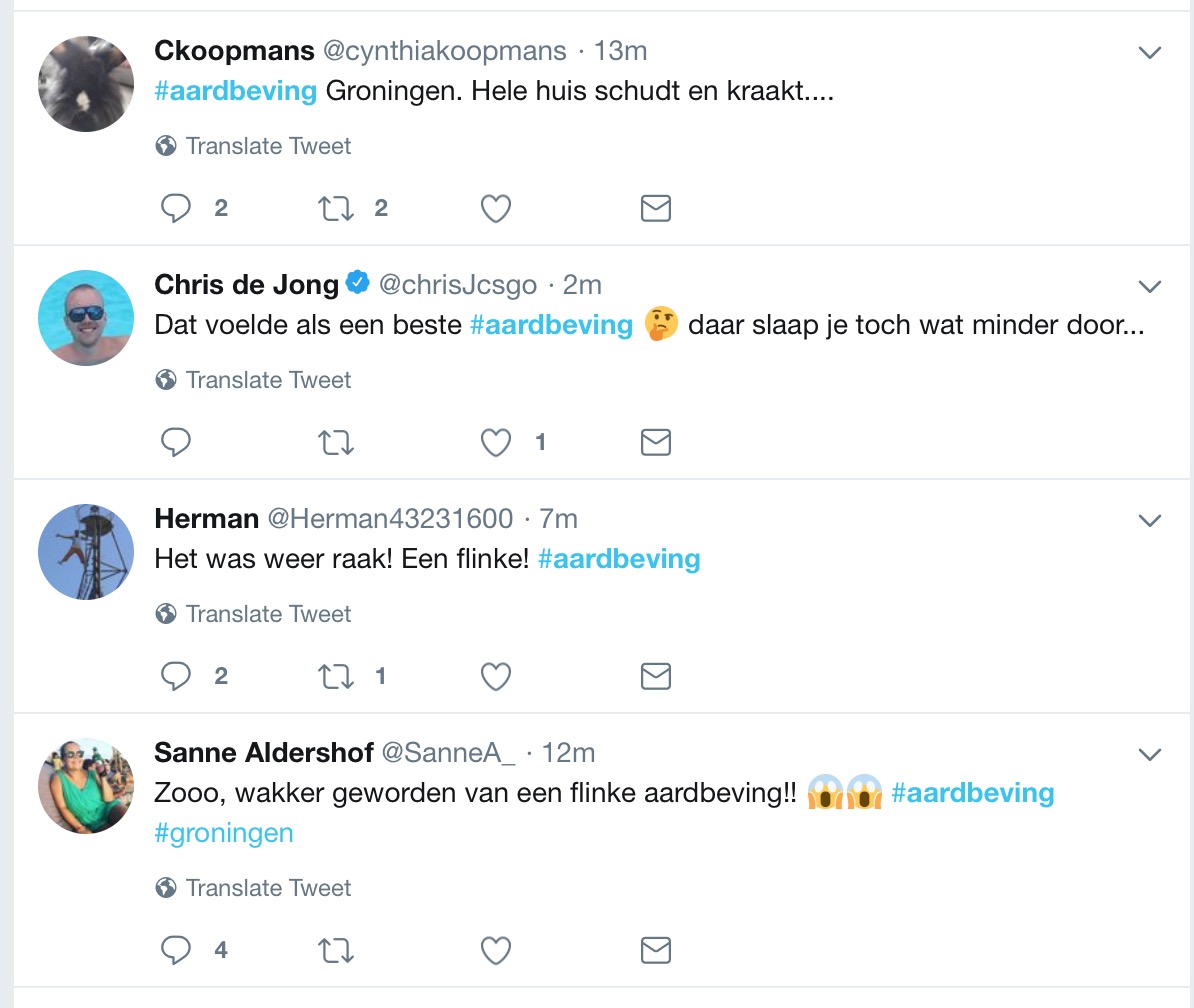Image resolution: width=1194 pixels, height=1008 pixels.
Task: Open the #groningen hashtag
Action: (224, 833)
